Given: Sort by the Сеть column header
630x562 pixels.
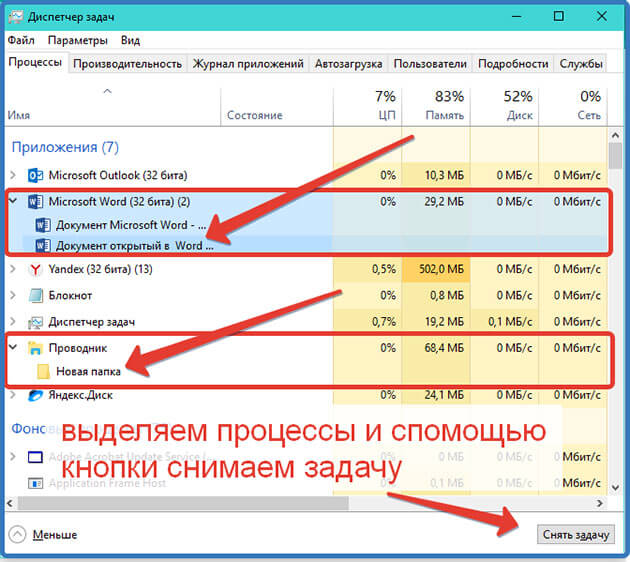Looking at the screenshot, I should pos(573,106).
